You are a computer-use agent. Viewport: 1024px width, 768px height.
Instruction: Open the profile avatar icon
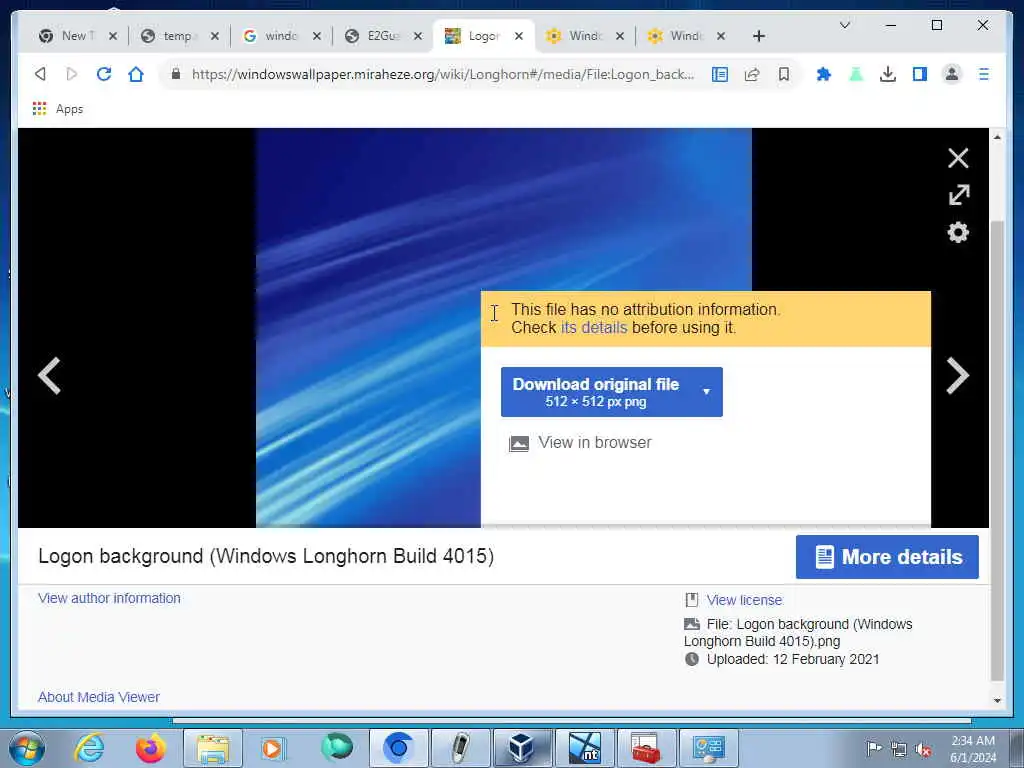(x=952, y=74)
